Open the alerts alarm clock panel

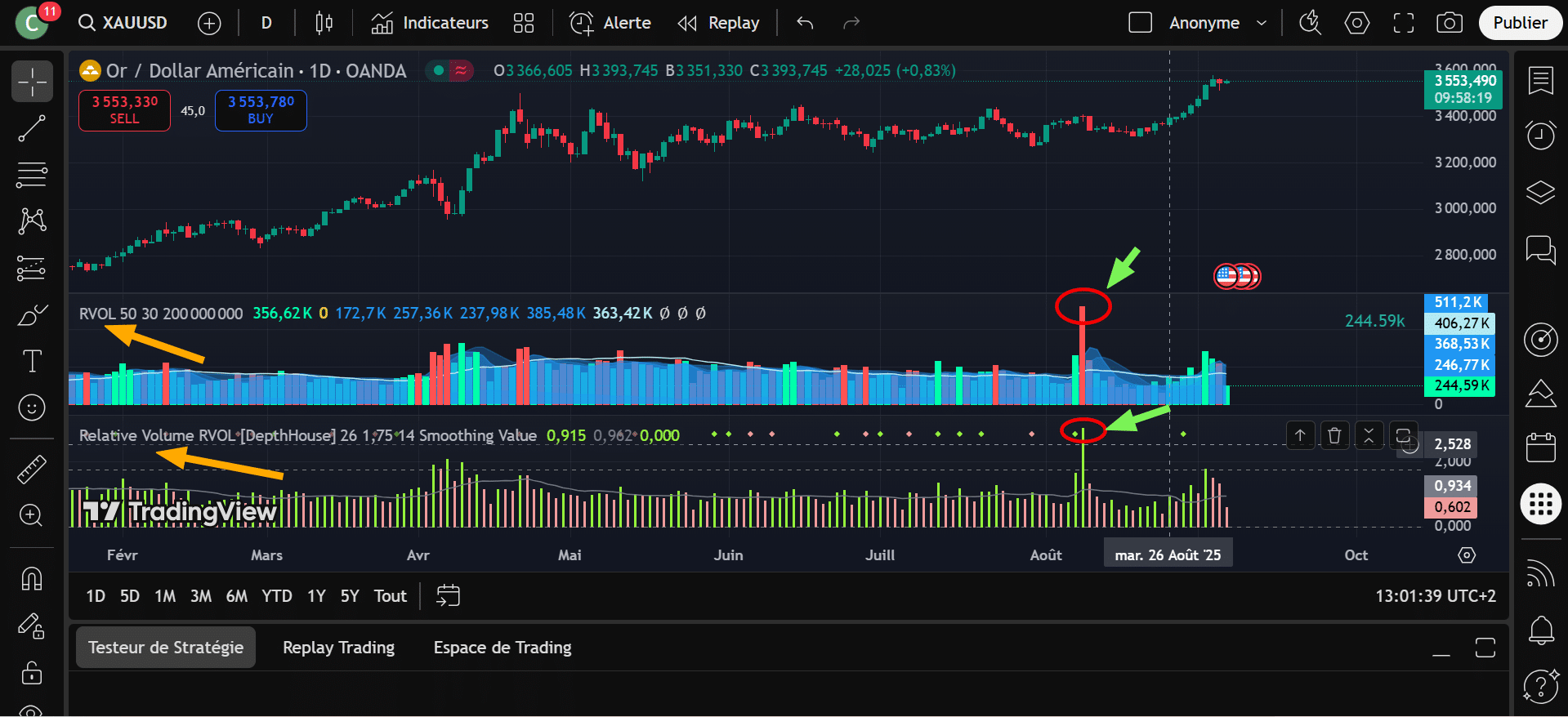pos(1540,135)
